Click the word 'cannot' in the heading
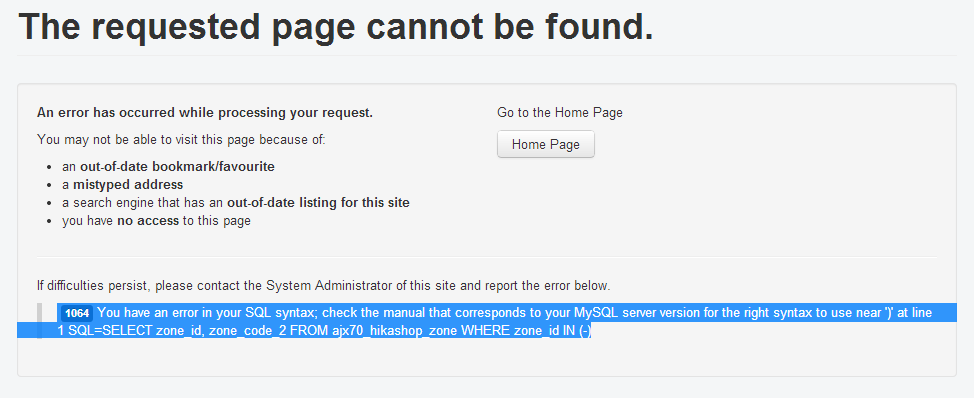This screenshot has width=974, height=398. click(x=423, y=27)
